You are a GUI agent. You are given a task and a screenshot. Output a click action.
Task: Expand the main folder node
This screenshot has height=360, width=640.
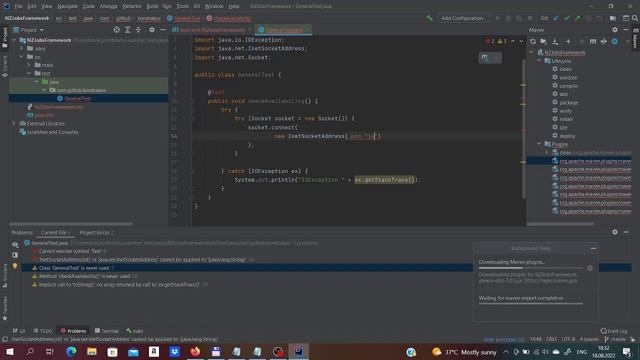click(29, 65)
